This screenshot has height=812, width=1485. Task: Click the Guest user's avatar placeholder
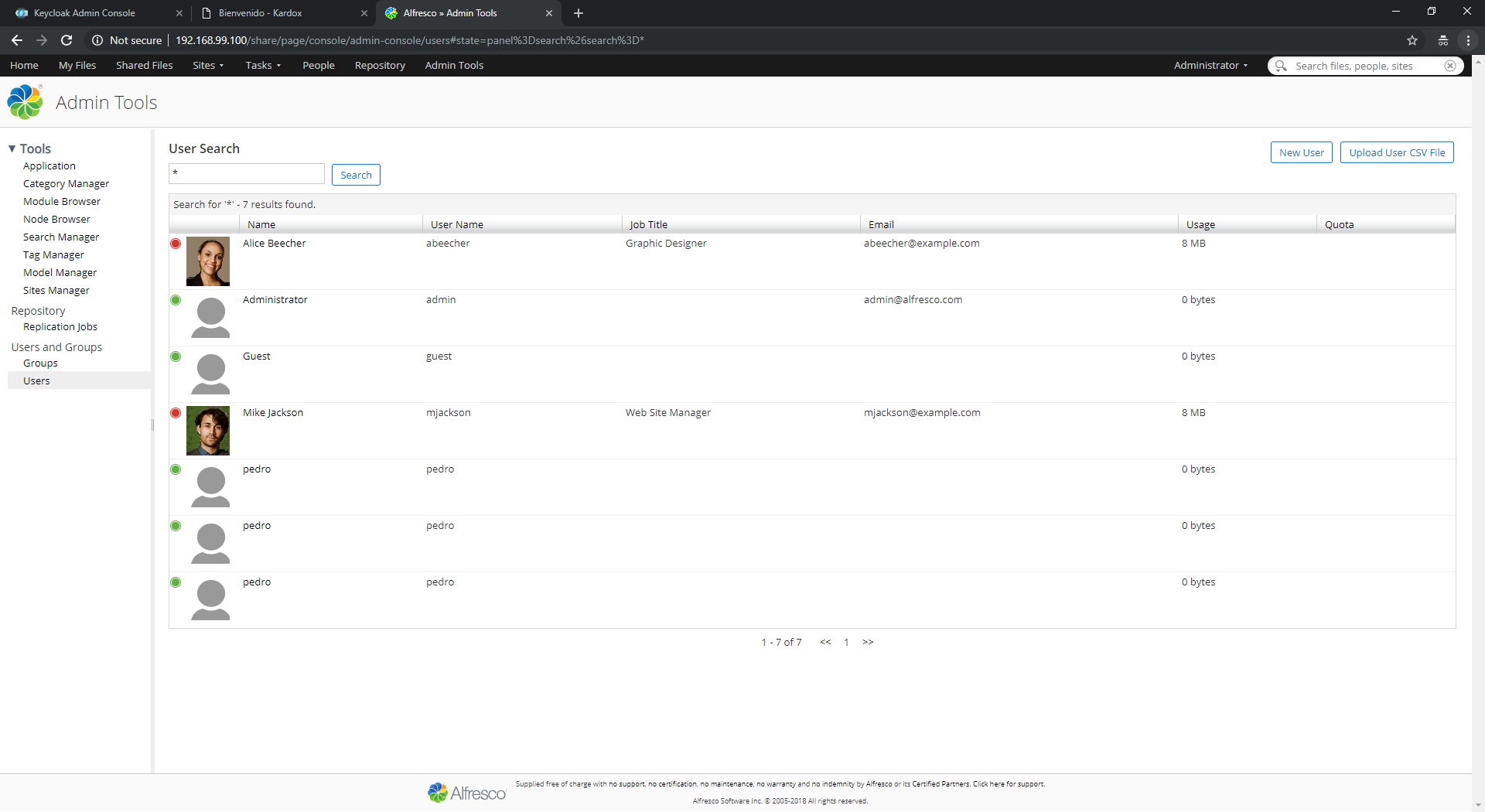210,374
